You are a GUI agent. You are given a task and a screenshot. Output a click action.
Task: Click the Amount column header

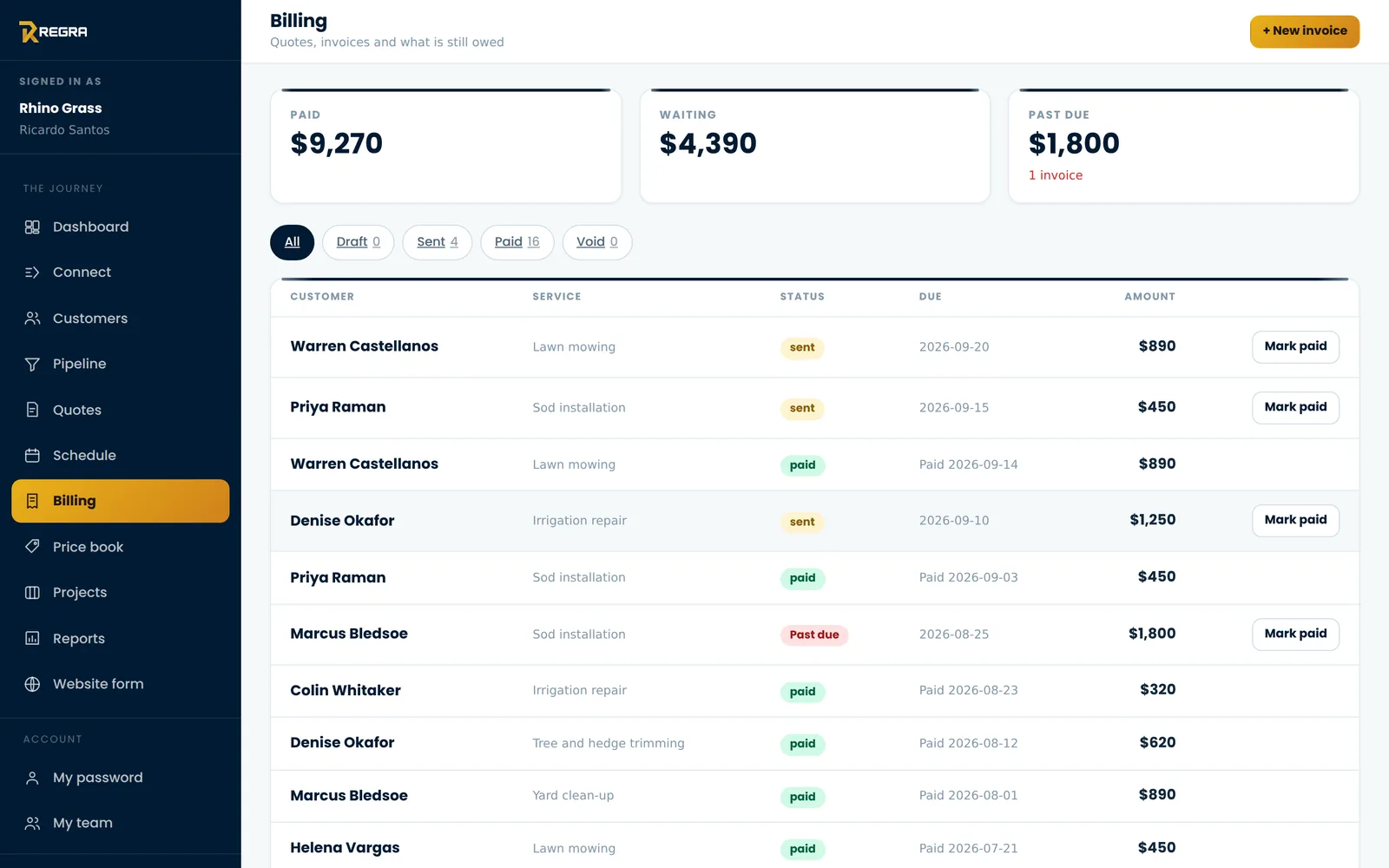click(x=1149, y=297)
